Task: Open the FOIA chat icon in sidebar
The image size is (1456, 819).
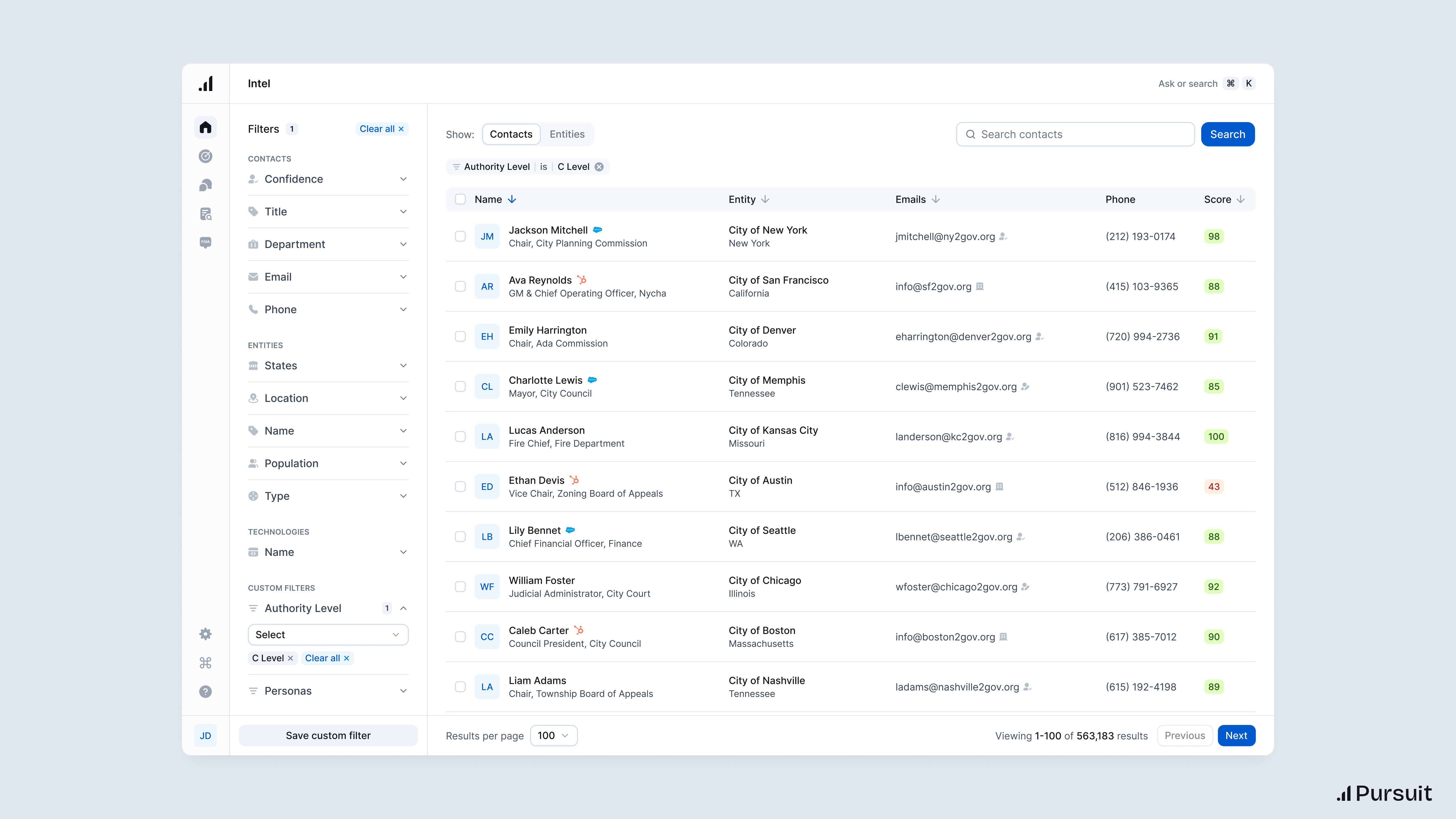Action: pyautogui.click(x=205, y=242)
